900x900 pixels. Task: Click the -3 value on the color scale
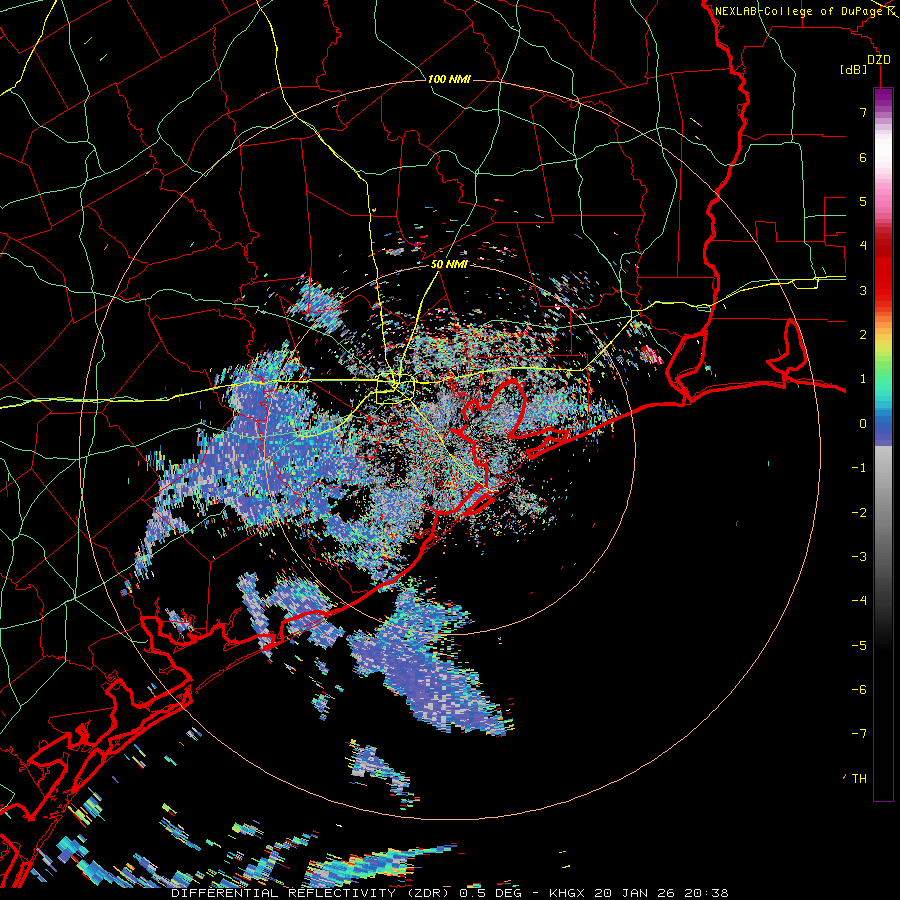(x=859, y=557)
